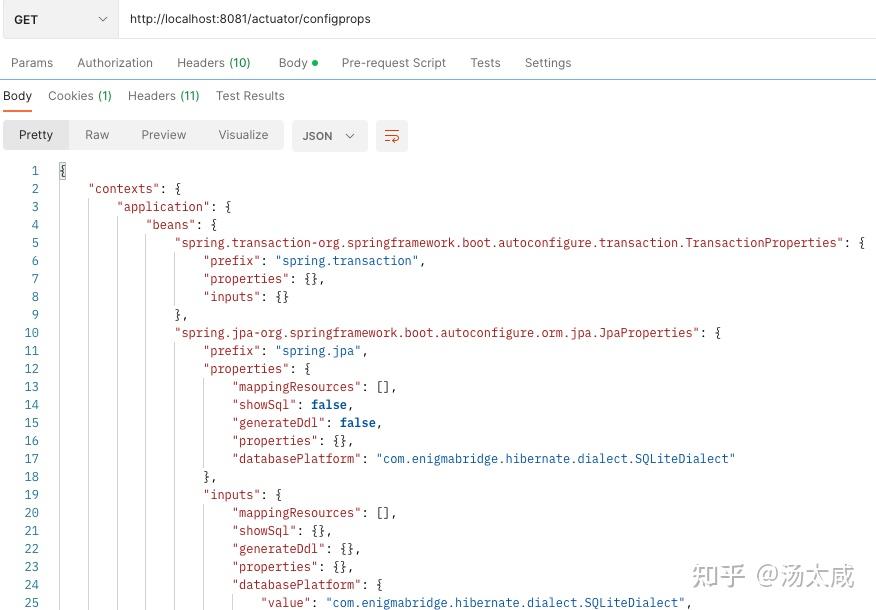Viewport: 876px width, 610px height.
Task: Click line number 12 to collapse properties
Action: (x=32, y=369)
